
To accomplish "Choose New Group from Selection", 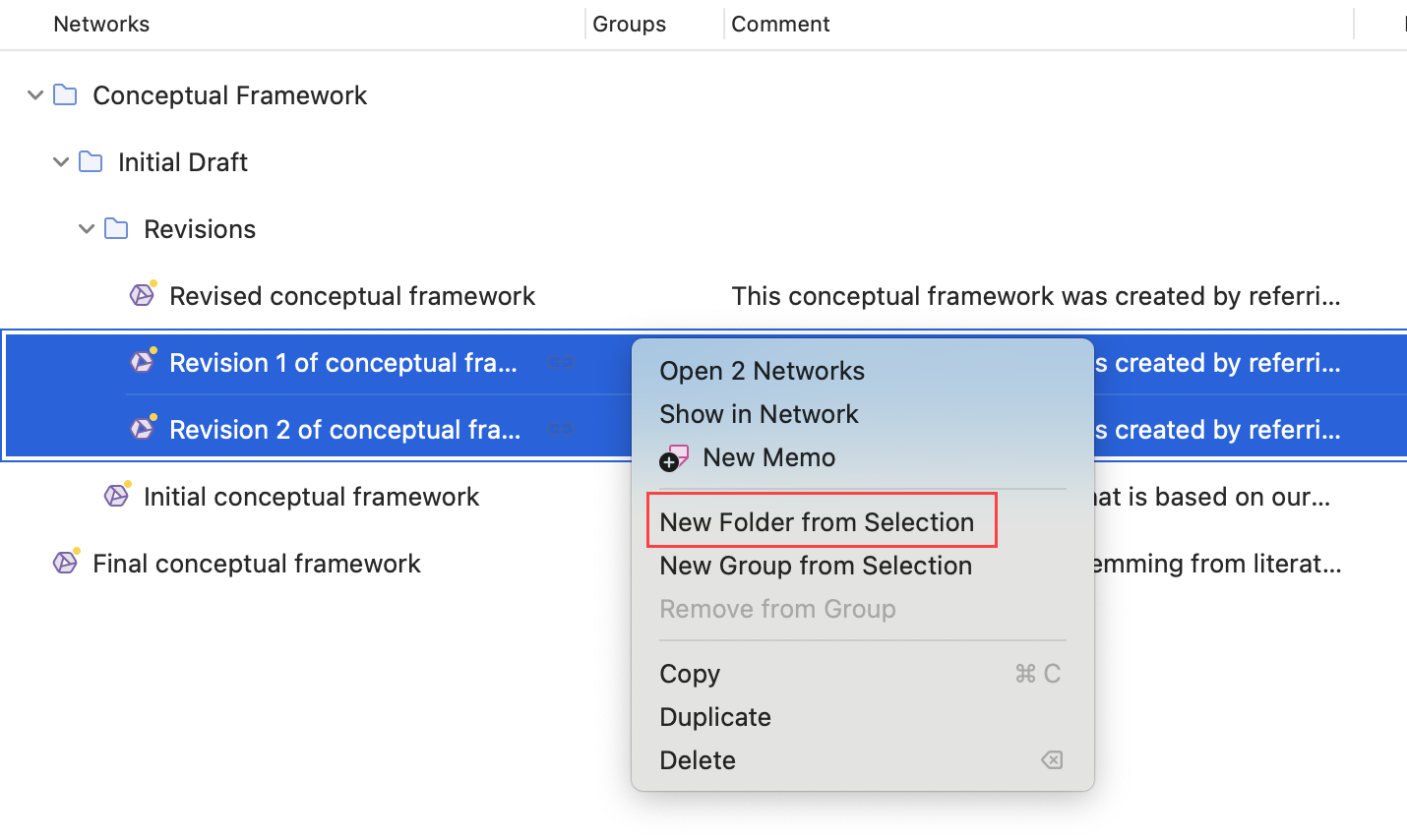I will (816, 566).
